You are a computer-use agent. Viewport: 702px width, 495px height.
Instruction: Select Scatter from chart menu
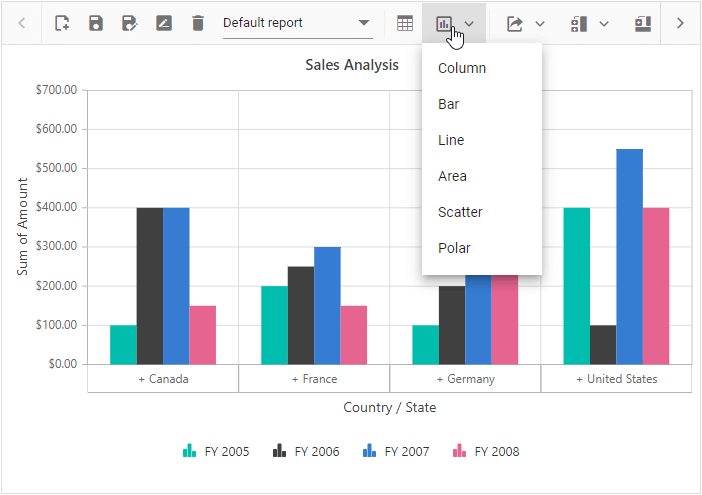(x=460, y=212)
